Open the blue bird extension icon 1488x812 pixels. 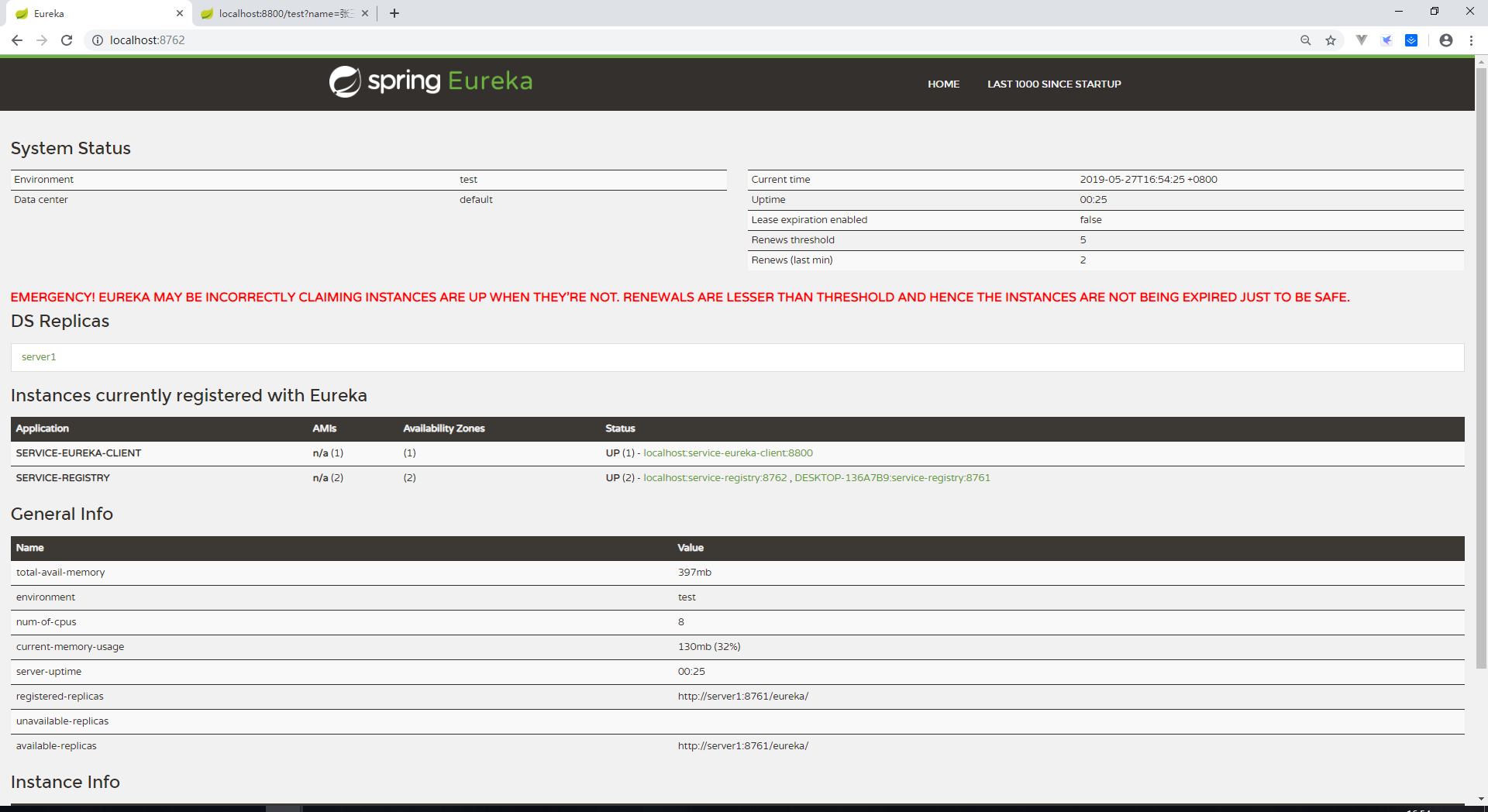(x=1386, y=40)
